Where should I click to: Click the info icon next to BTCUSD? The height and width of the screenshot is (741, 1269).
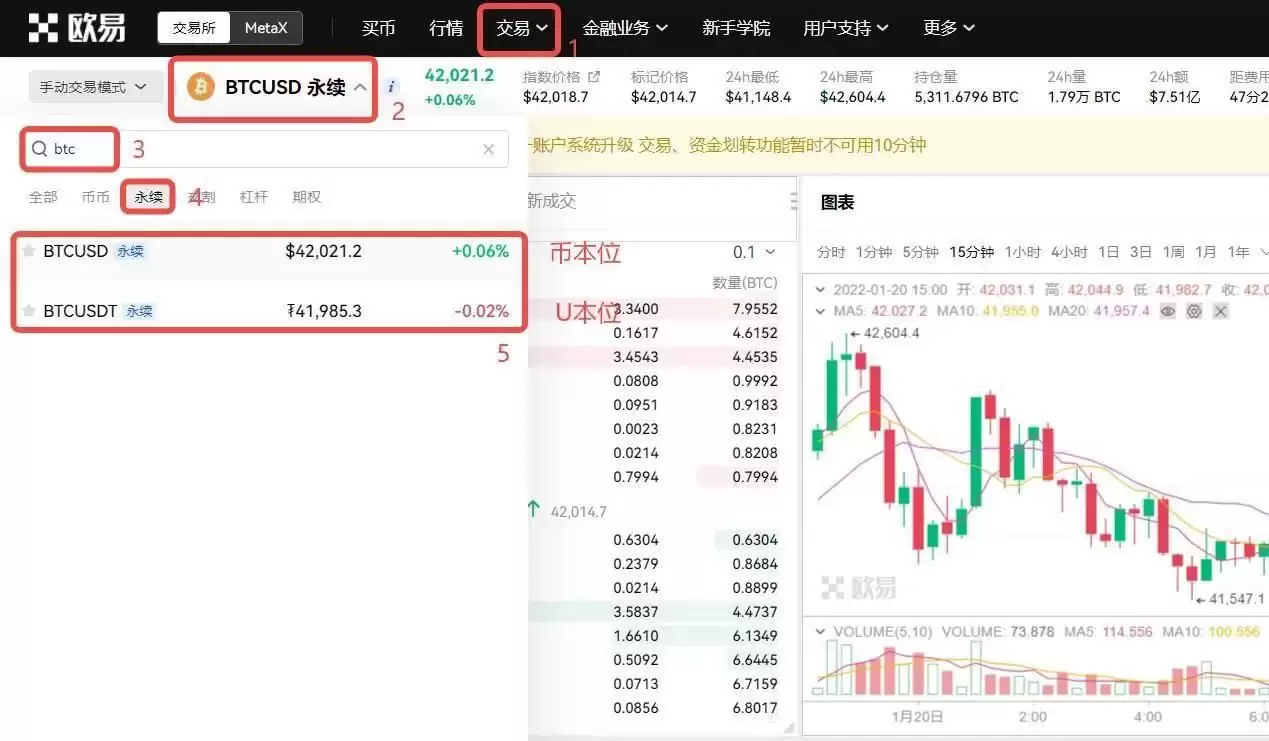390,85
